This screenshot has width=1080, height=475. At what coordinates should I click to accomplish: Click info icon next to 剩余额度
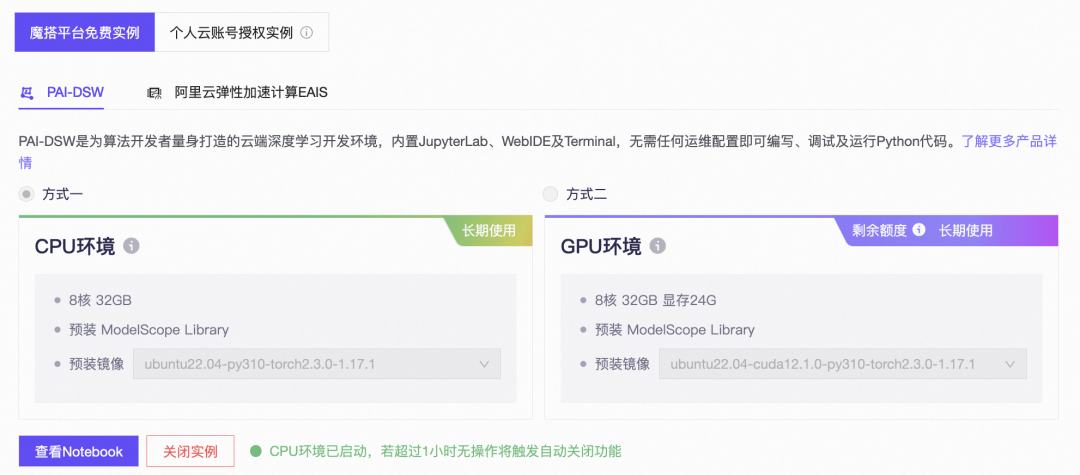919,230
